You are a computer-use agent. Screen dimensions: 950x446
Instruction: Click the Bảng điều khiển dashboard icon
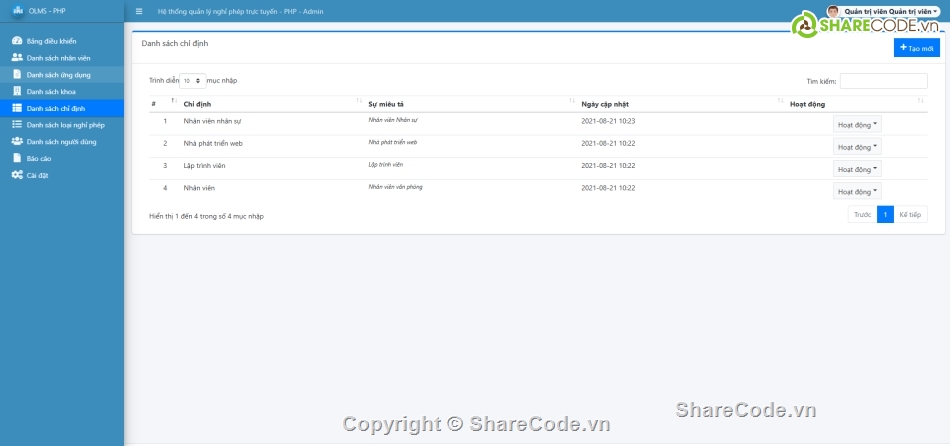(x=17, y=41)
